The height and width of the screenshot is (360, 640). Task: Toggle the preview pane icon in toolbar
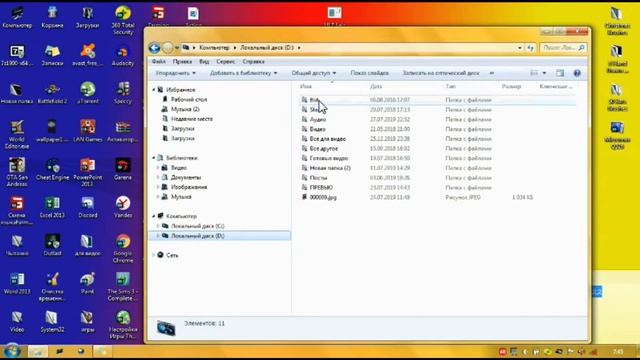click(x=560, y=73)
